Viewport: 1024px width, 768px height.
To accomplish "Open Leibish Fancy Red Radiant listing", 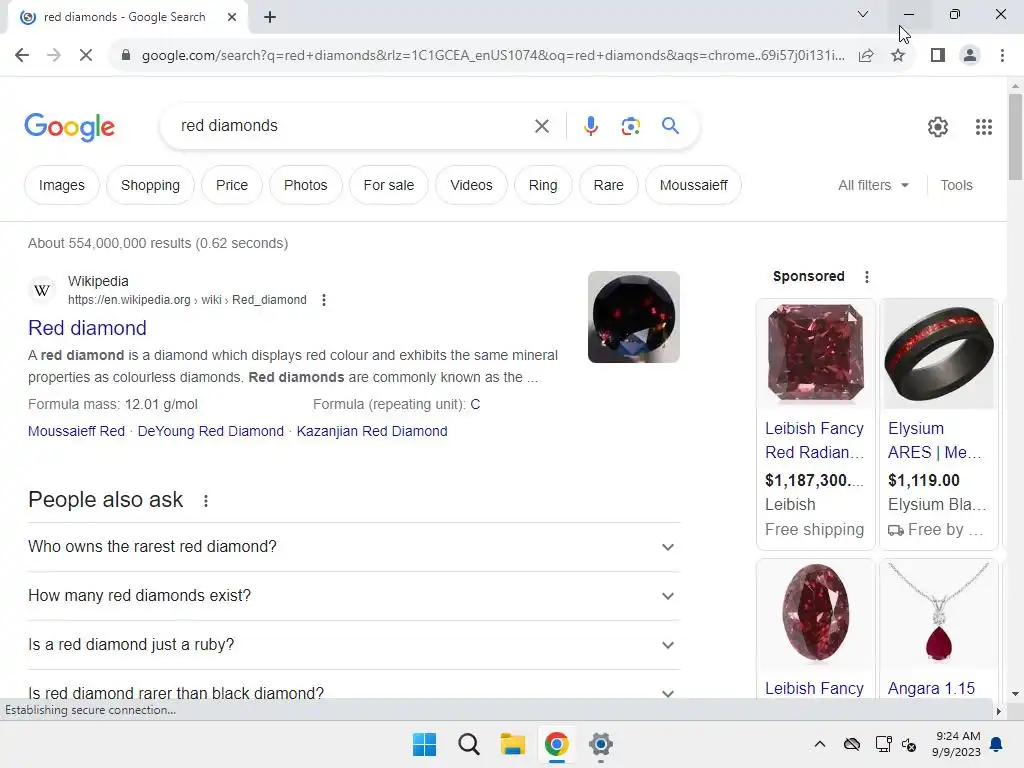I will tap(814, 440).
